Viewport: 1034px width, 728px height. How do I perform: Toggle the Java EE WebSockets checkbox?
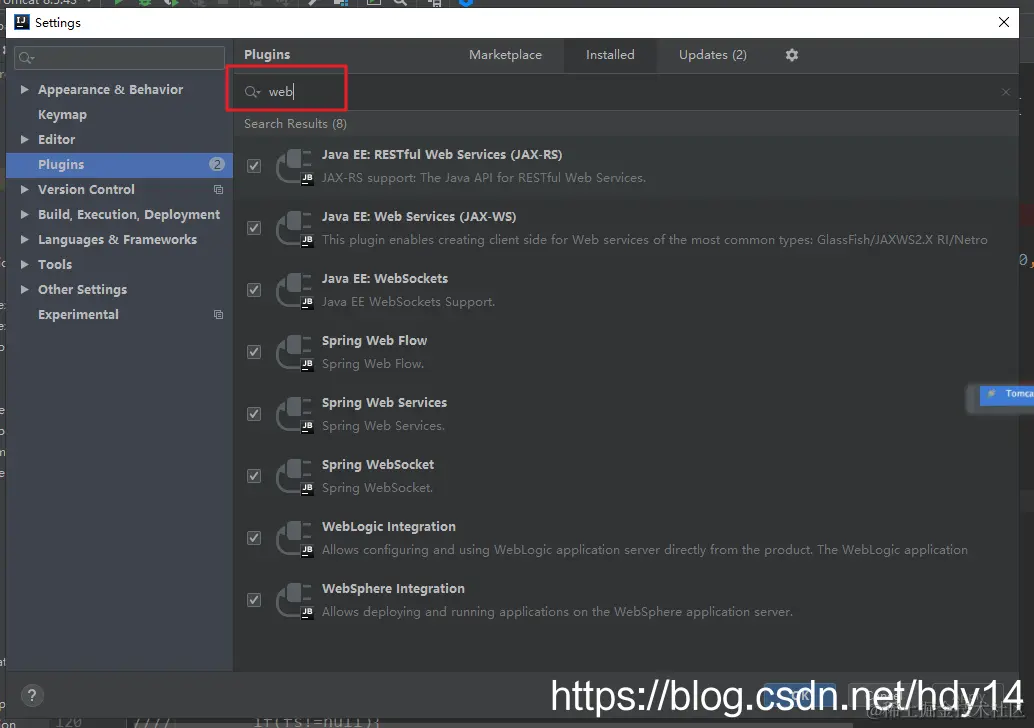254,290
